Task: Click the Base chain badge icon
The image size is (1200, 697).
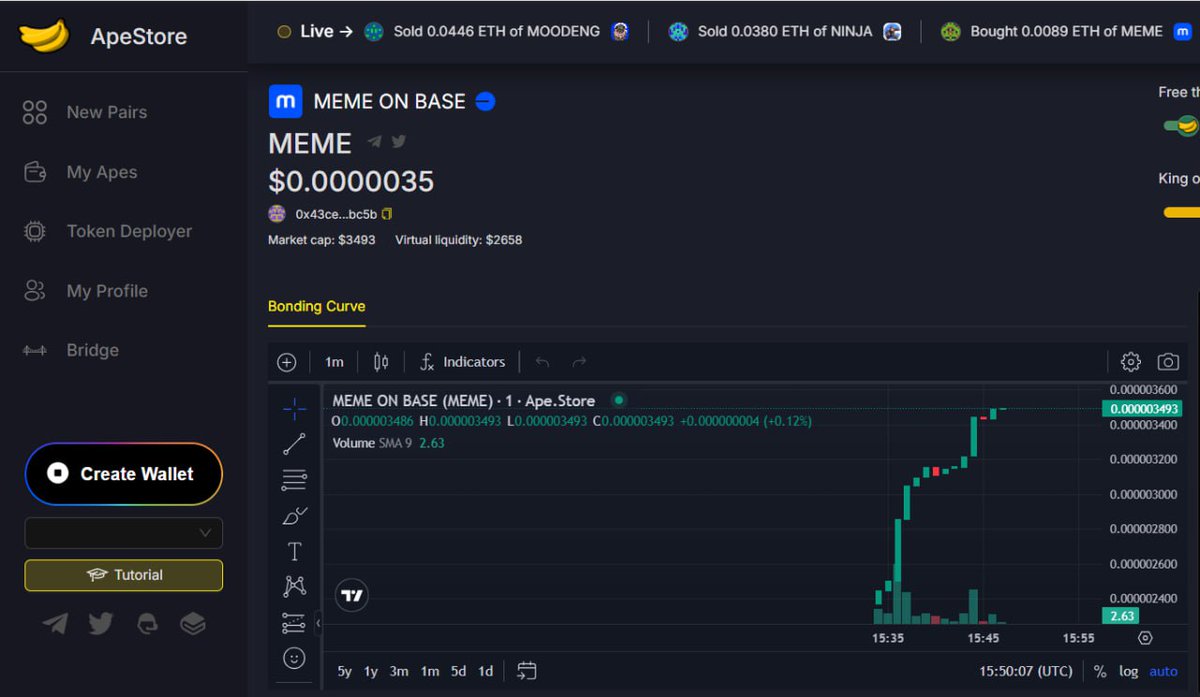Action: (485, 101)
